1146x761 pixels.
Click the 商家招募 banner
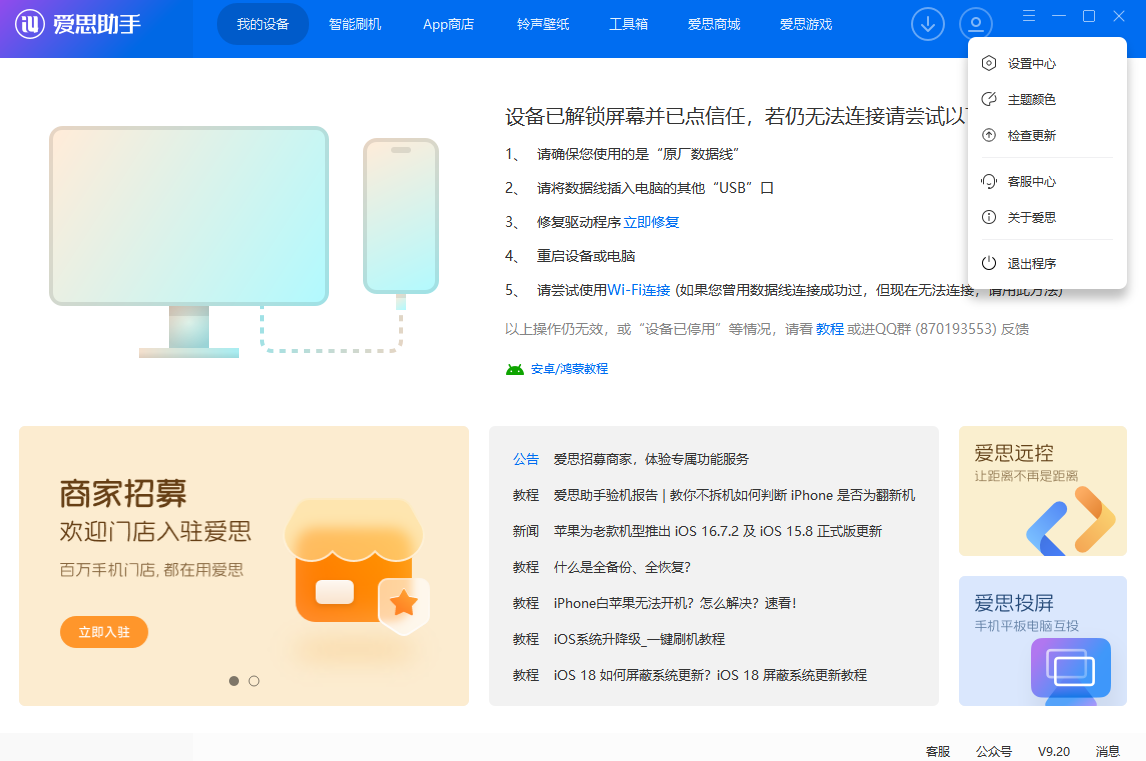[243, 566]
